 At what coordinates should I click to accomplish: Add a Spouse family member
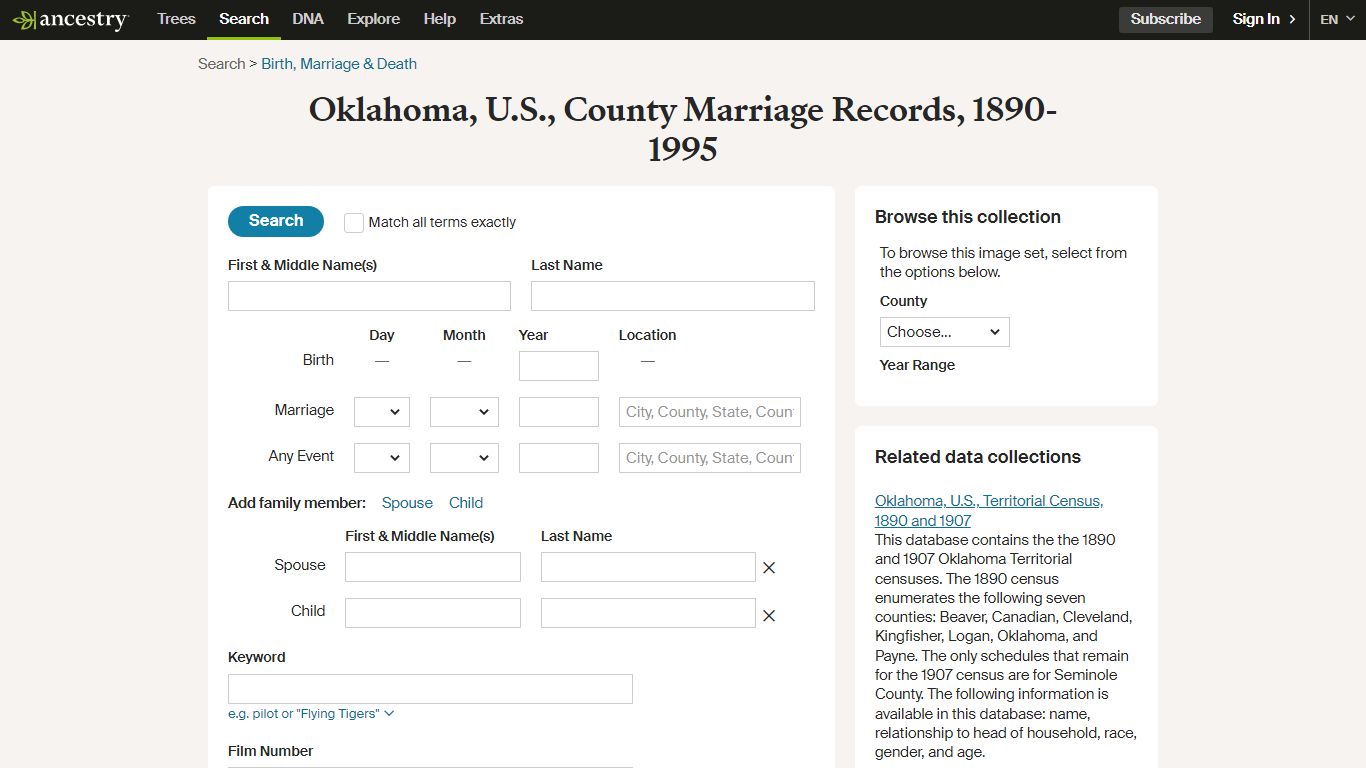pos(407,503)
